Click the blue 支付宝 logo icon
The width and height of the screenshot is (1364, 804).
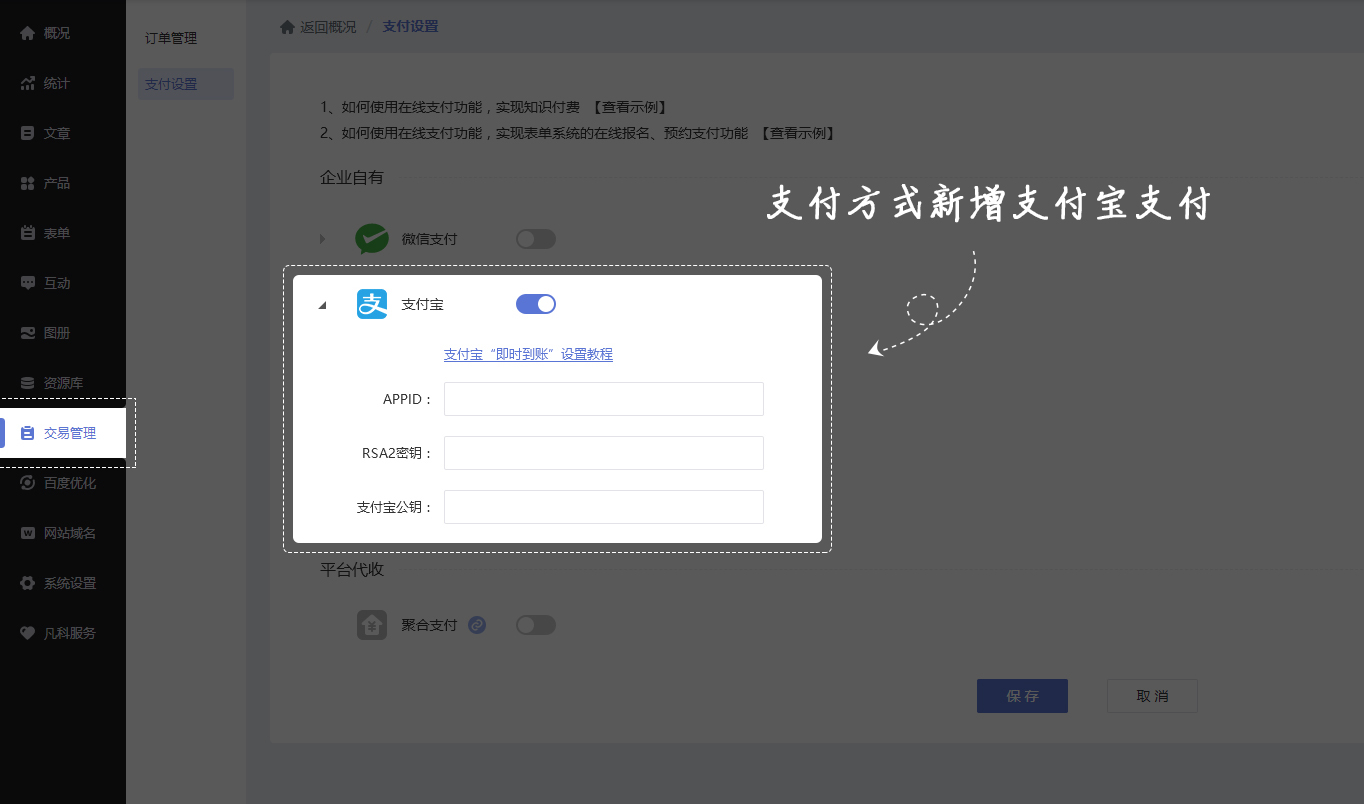point(372,304)
